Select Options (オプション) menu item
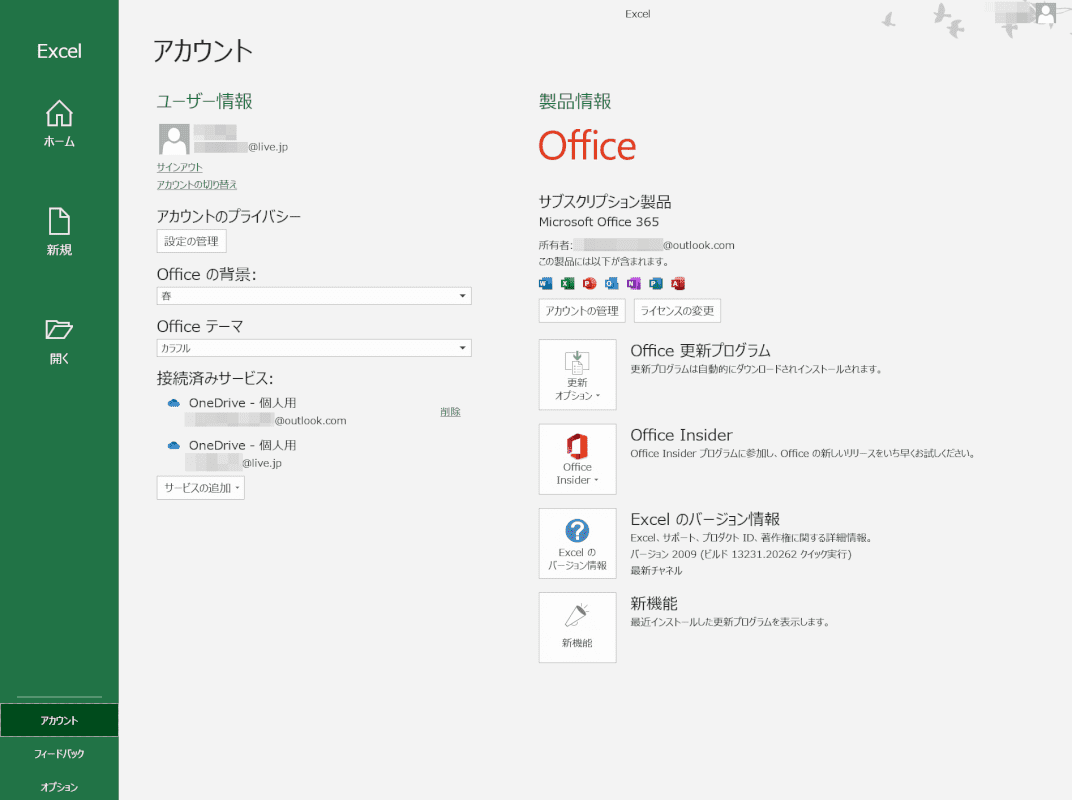The height and width of the screenshot is (800, 1072). pyautogui.click(x=59, y=787)
